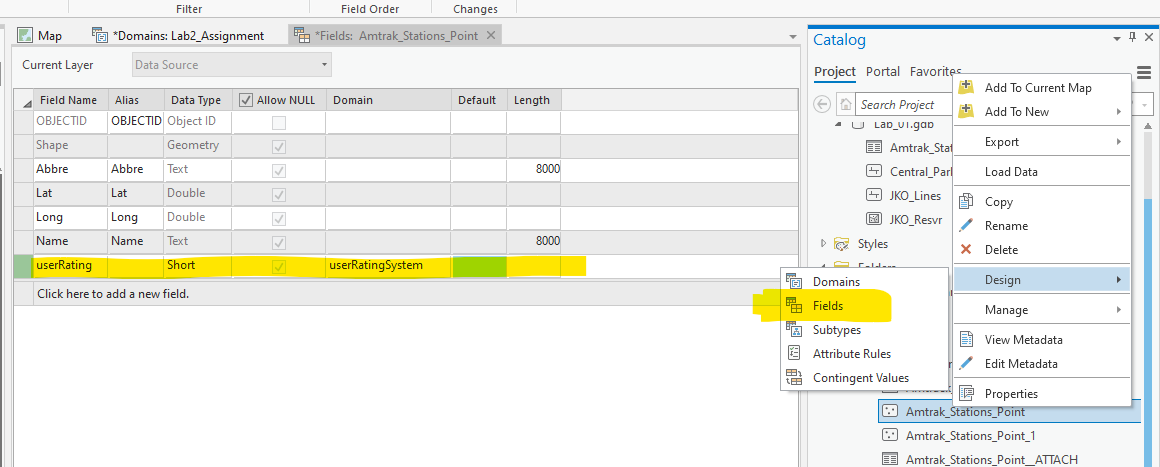Open Attribute Rules in Design submenu
This screenshot has width=1160, height=467.
[x=851, y=354]
